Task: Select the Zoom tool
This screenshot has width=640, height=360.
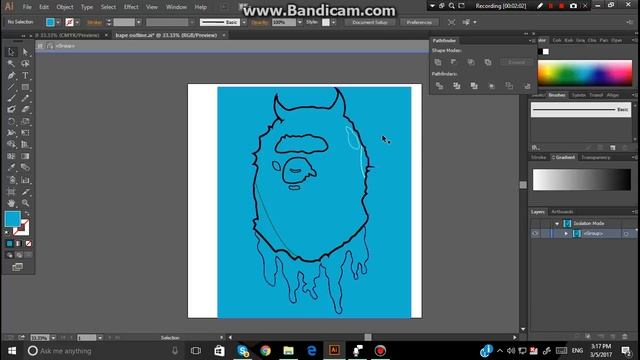Action: click(25, 203)
